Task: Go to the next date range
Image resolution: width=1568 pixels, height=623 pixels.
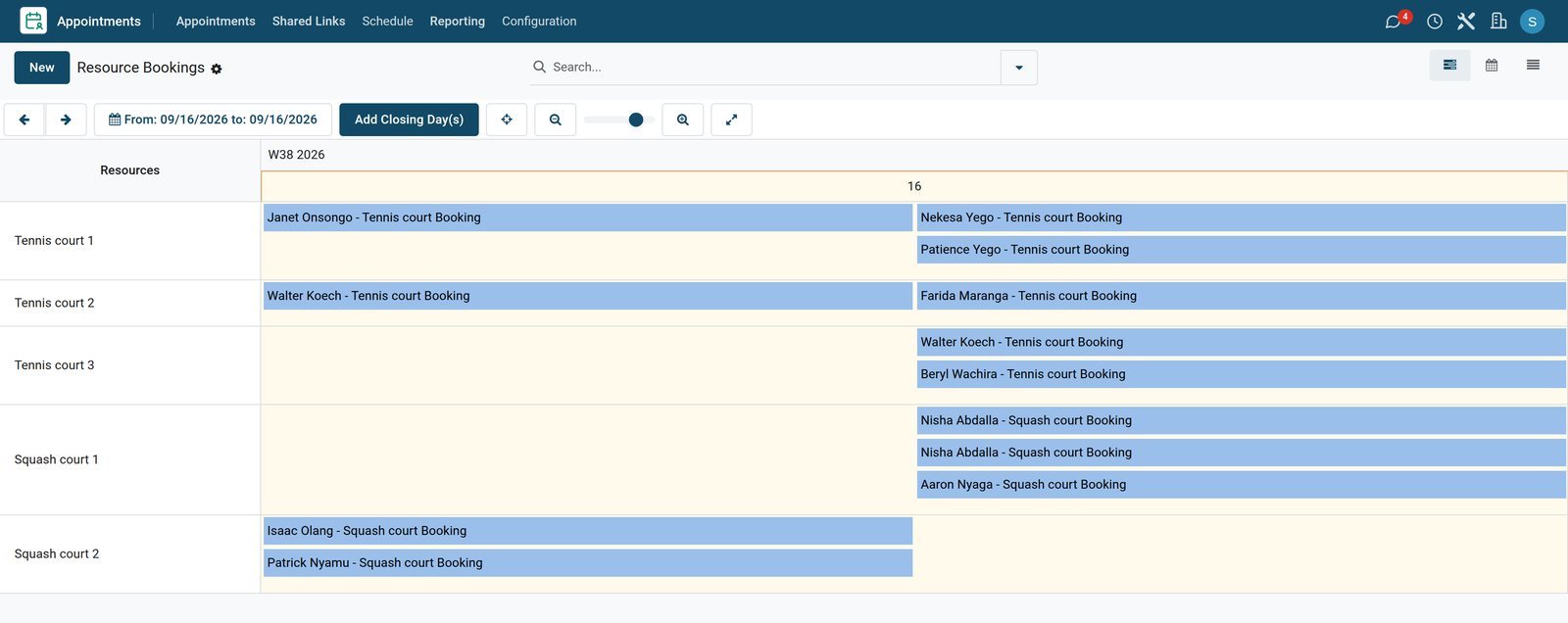Action: tap(66, 120)
